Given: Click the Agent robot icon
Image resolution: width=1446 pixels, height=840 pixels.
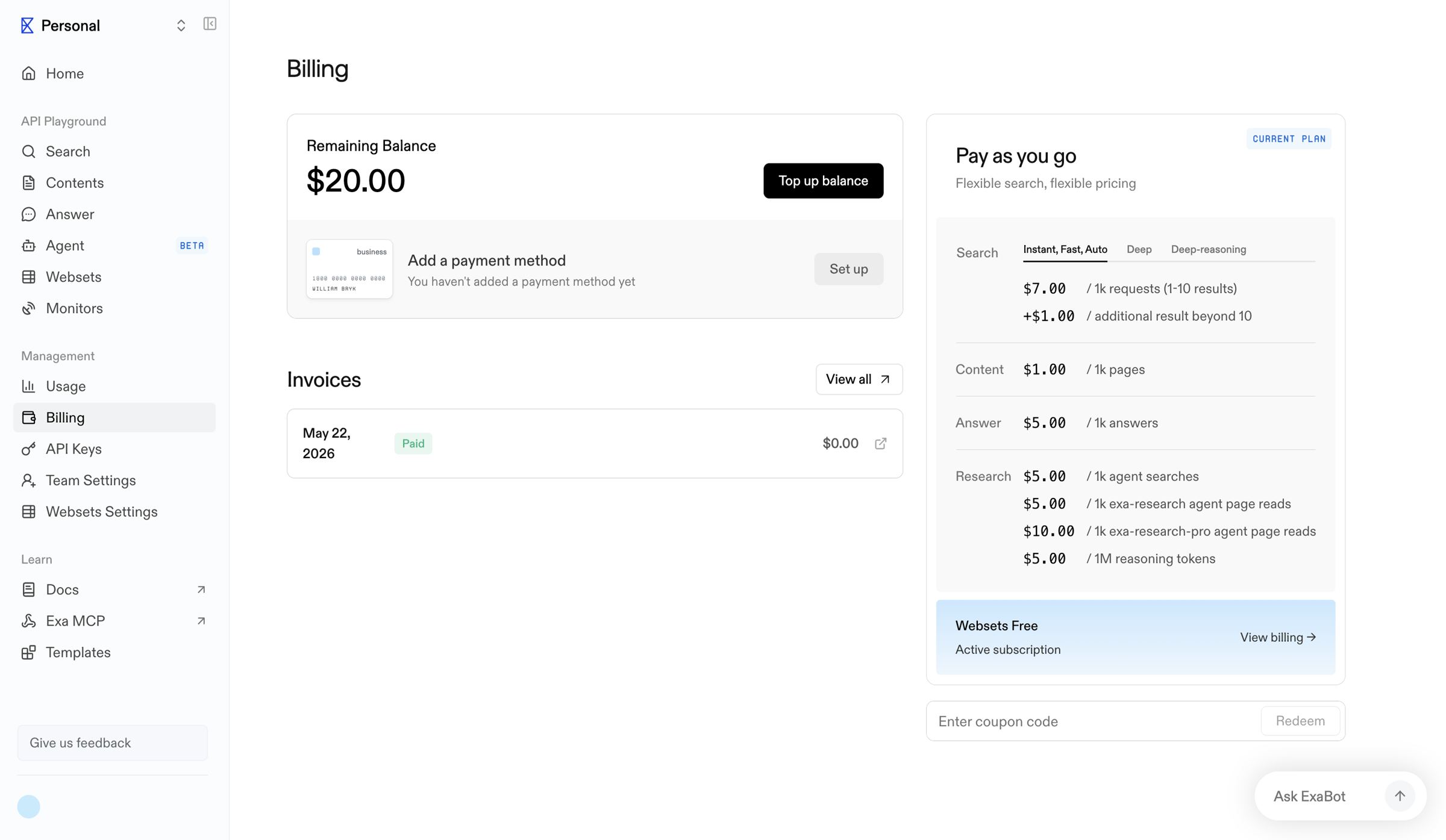Looking at the screenshot, I should (x=29, y=245).
